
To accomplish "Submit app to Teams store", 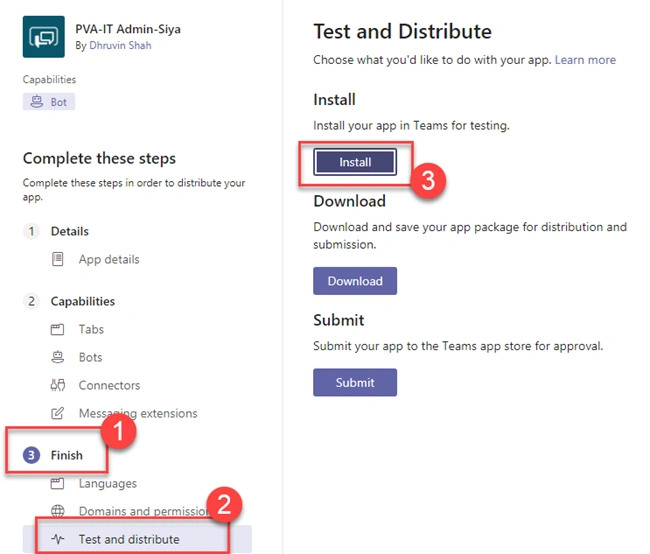I will click(355, 382).
